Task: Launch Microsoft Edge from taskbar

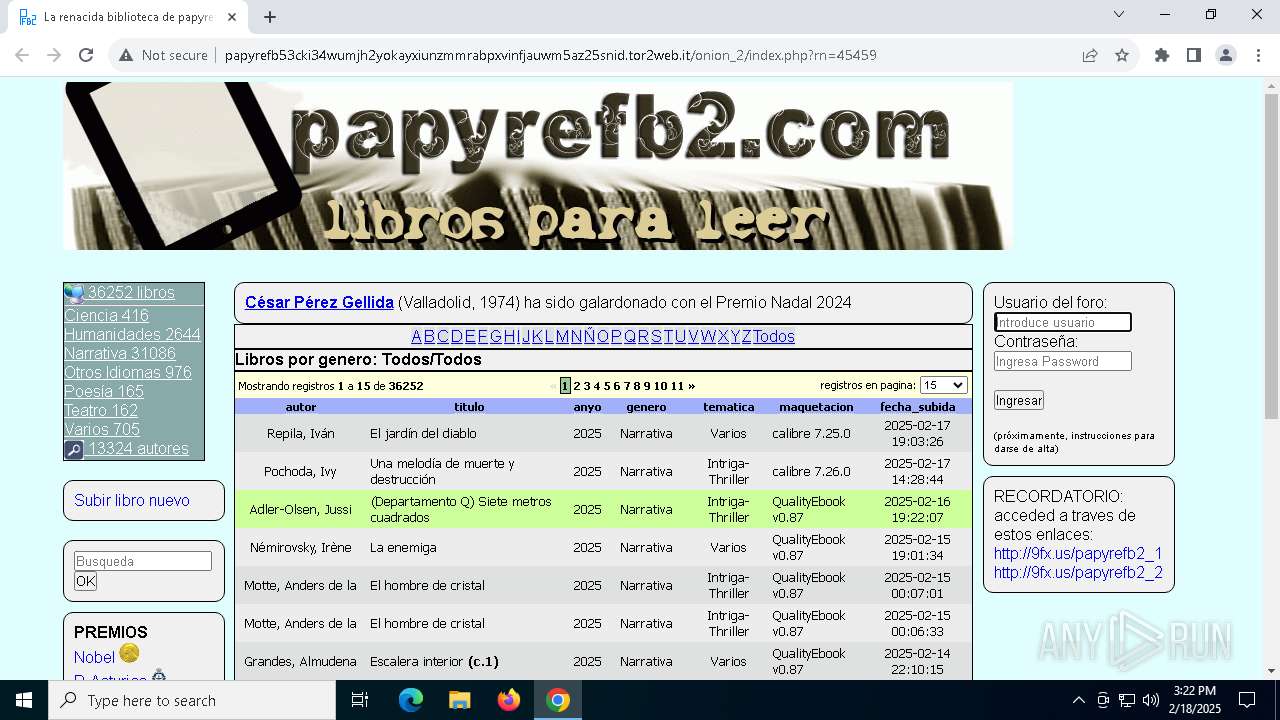Action: 411,700
